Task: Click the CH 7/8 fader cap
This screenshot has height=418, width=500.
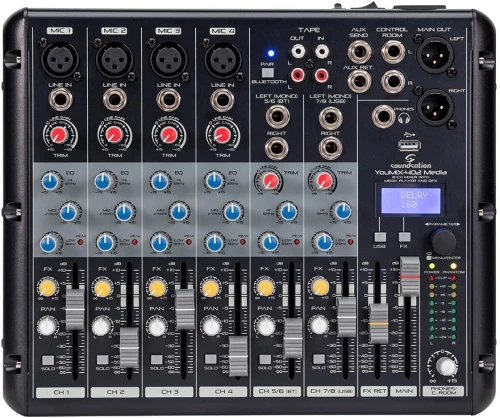Action: point(347,317)
